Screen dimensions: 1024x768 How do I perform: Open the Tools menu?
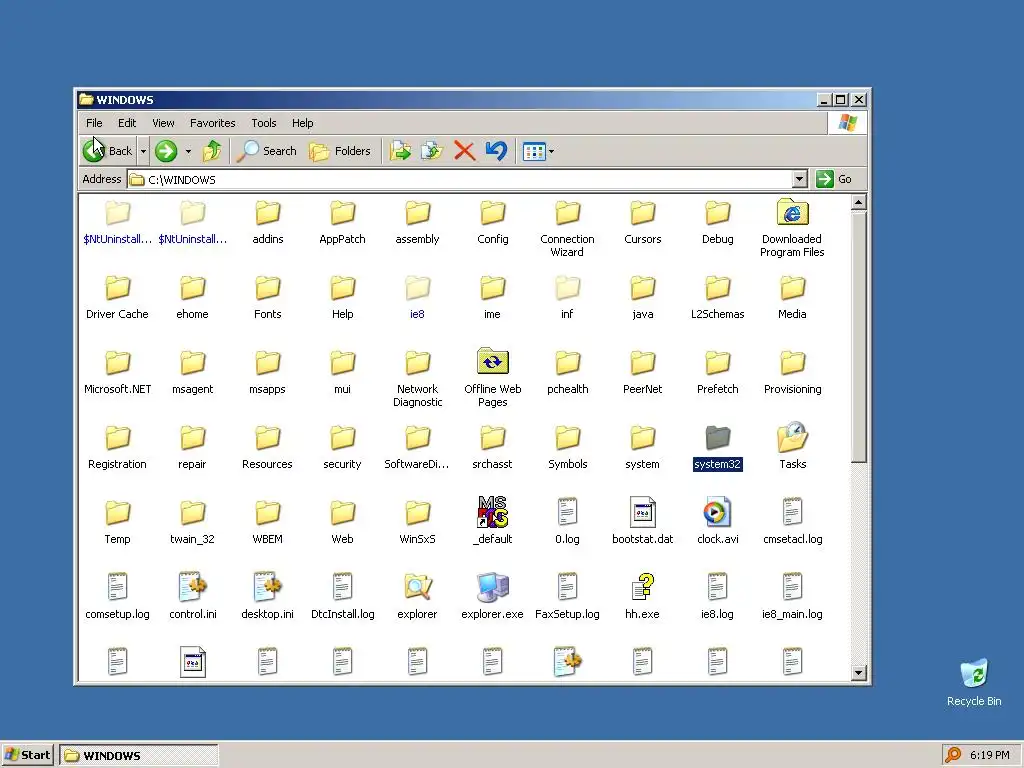(x=264, y=123)
